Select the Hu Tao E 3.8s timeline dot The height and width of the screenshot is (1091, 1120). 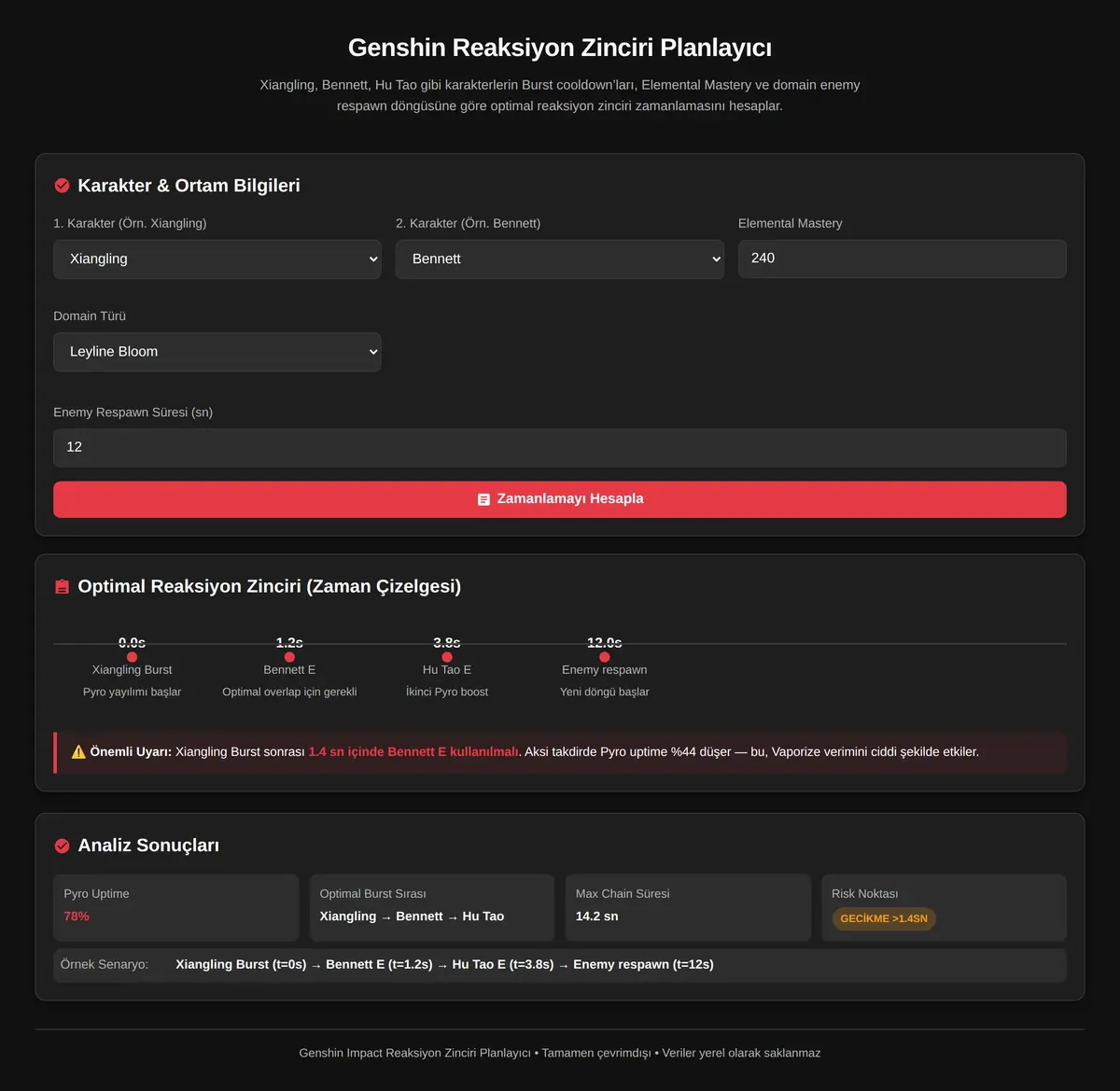pyautogui.click(x=447, y=657)
